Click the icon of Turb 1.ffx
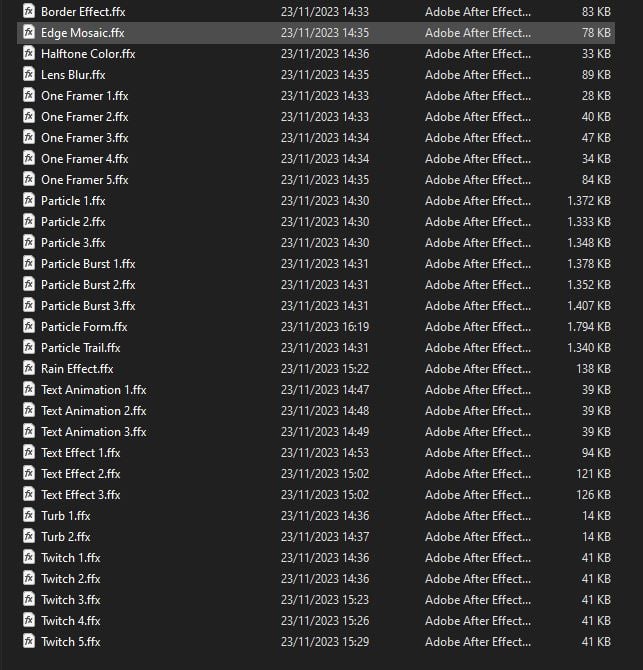 (29, 515)
